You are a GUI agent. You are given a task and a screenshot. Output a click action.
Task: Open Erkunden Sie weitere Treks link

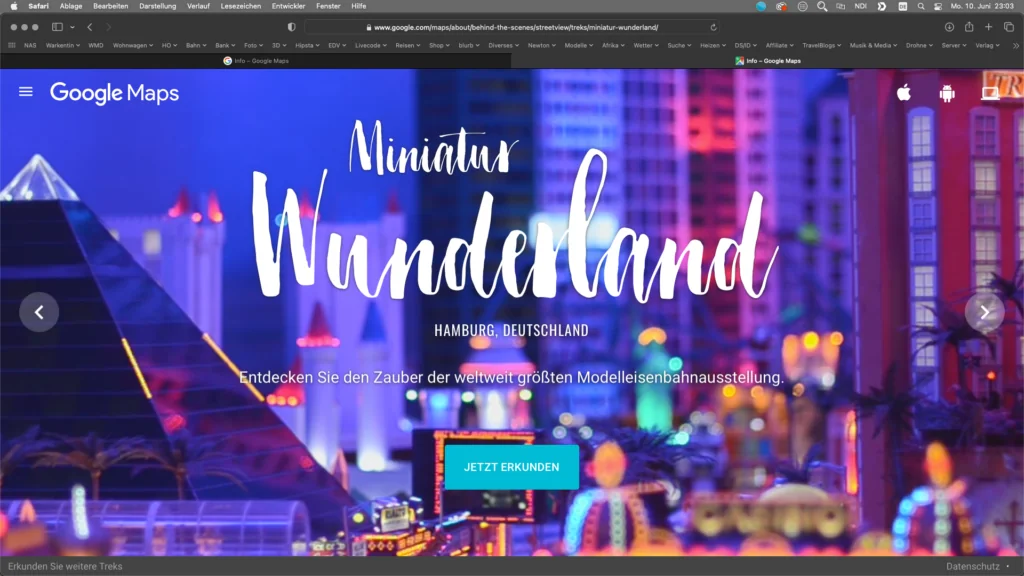(65, 566)
